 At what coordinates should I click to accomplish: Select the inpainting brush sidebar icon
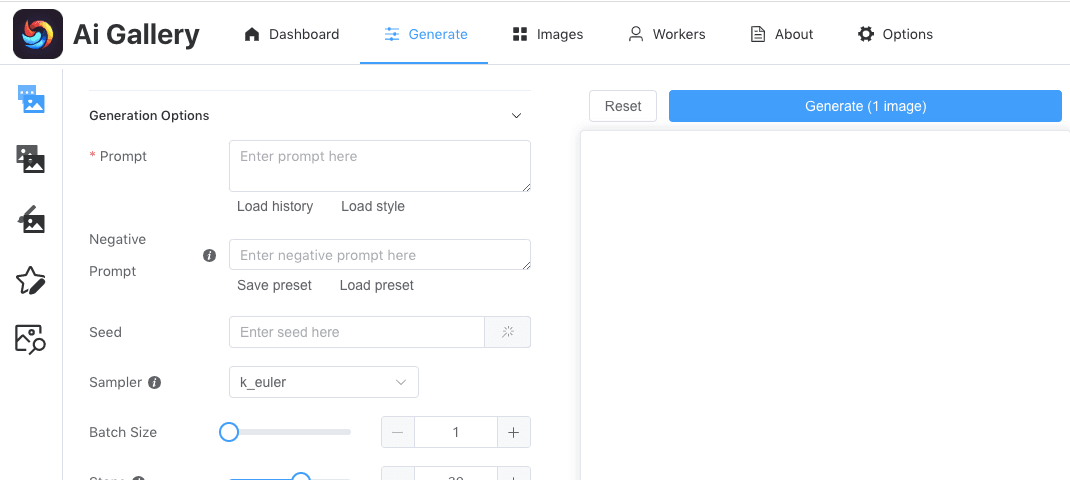point(31,219)
